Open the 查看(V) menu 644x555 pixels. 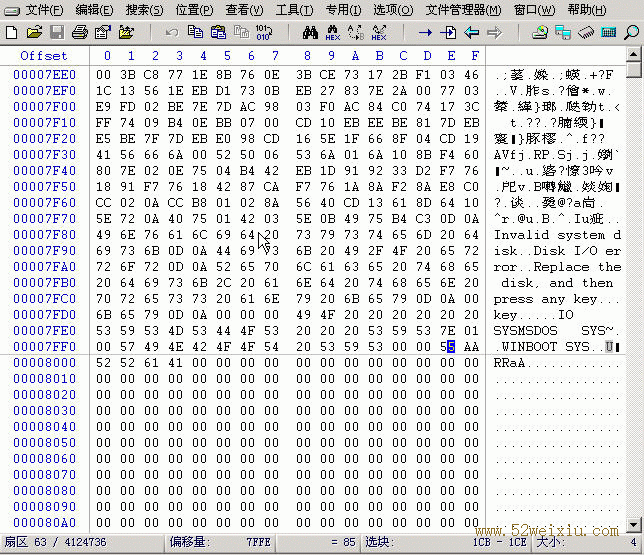click(244, 9)
